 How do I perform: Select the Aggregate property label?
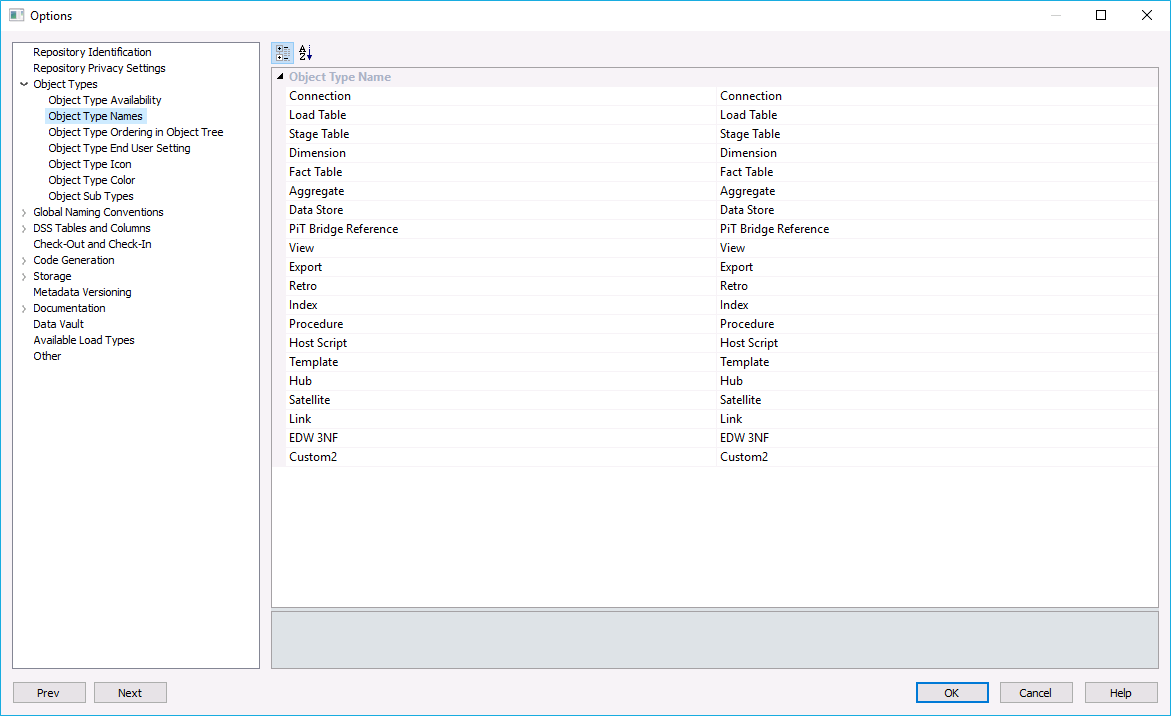[317, 191]
